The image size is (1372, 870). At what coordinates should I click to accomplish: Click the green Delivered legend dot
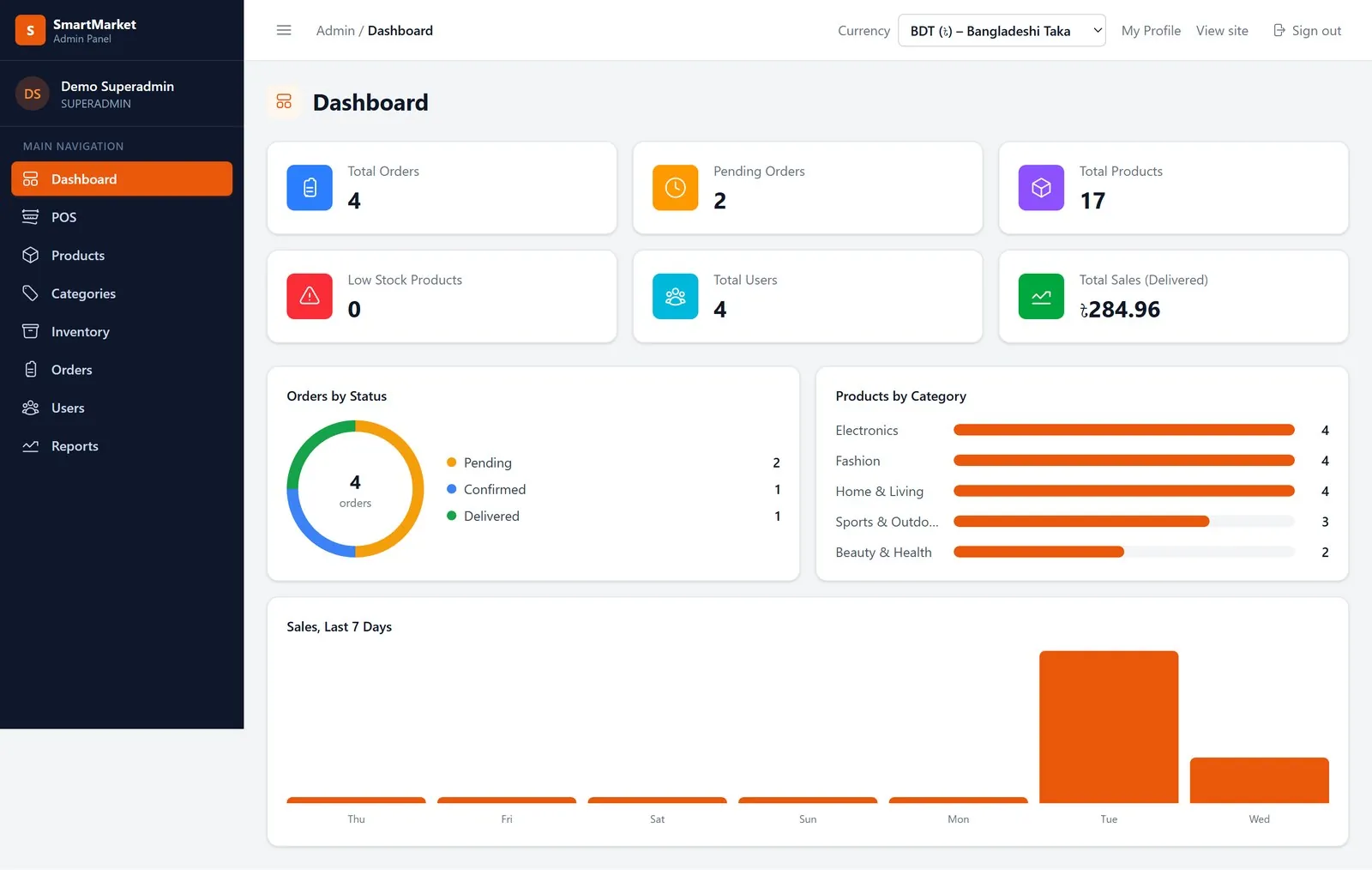click(451, 516)
